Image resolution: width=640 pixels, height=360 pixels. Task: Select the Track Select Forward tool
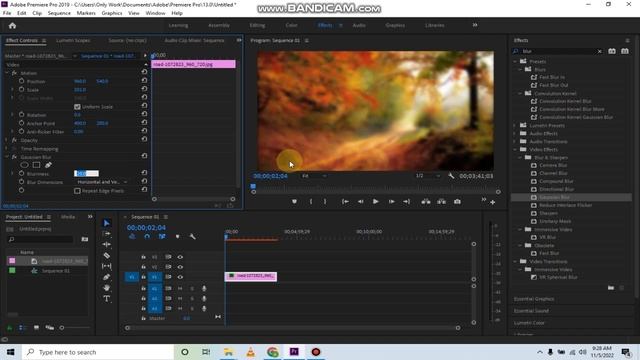(107, 233)
